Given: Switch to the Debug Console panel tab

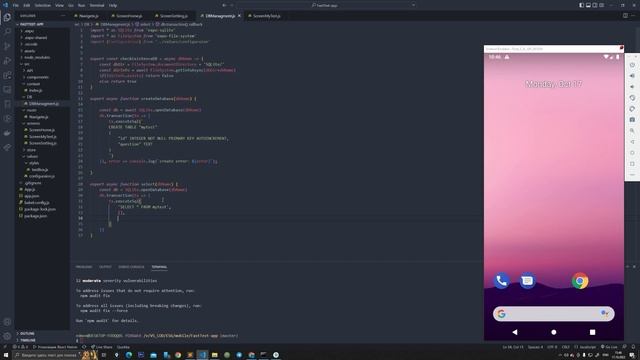Looking at the screenshot, I should click(x=131, y=267).
